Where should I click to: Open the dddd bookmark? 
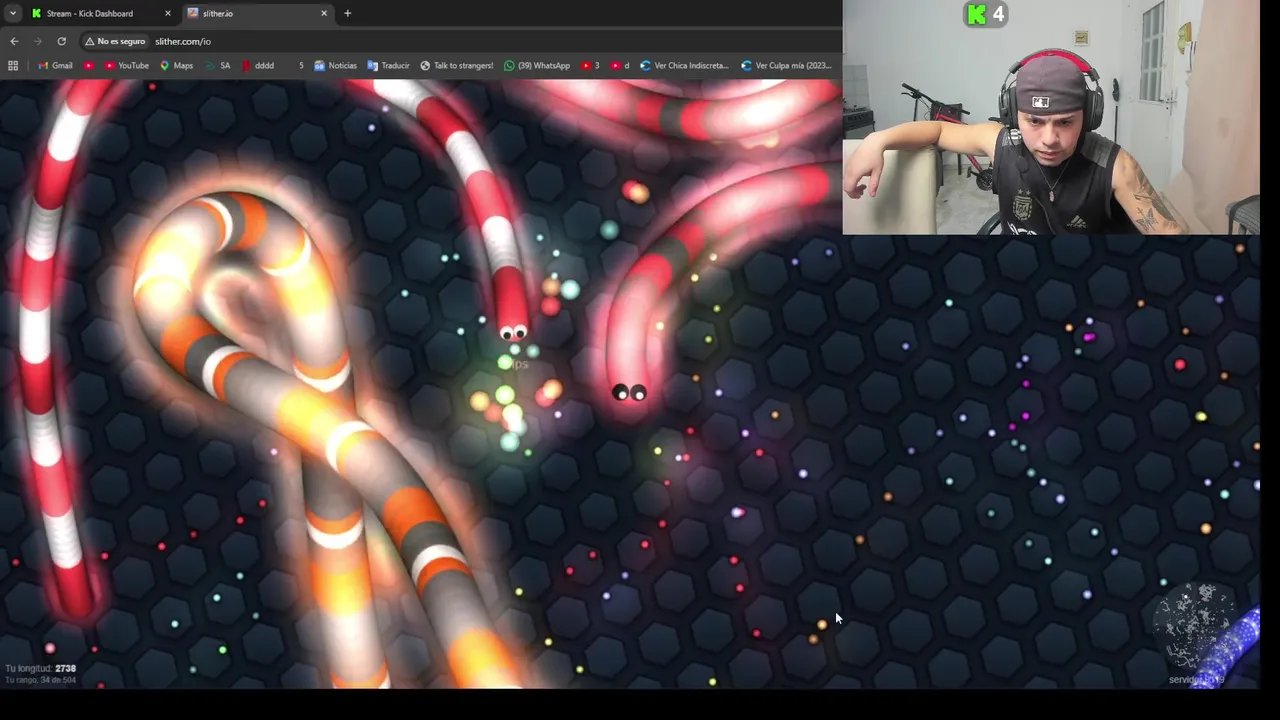pos(258,65)
